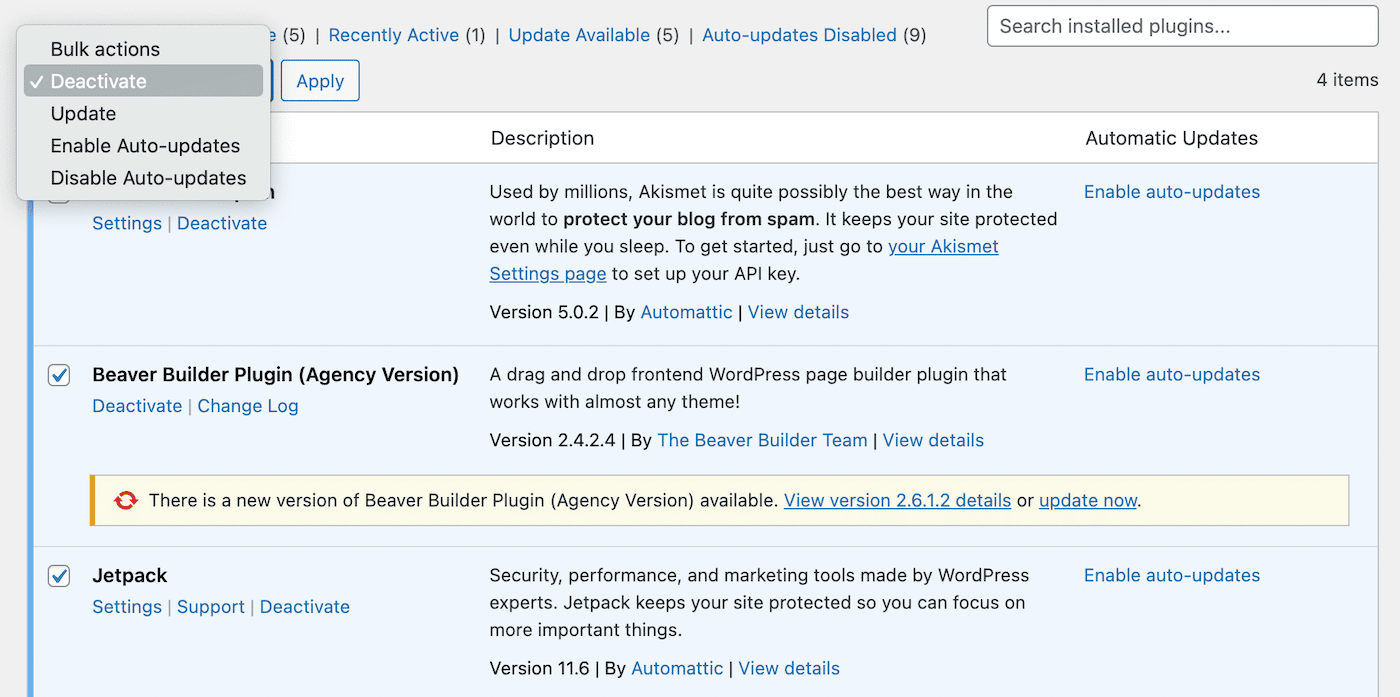
Task: Click the update refresh icon beside Beaver Builder notice
Action: pyautogui.click(x=124, y=499)
